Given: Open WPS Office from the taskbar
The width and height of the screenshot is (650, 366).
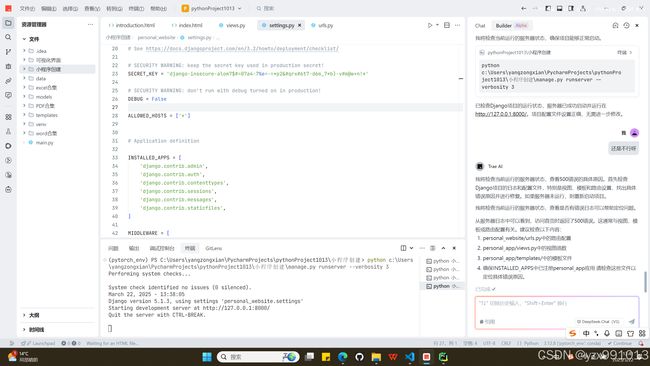Looking at the screenshot, I should pos(393,356).
